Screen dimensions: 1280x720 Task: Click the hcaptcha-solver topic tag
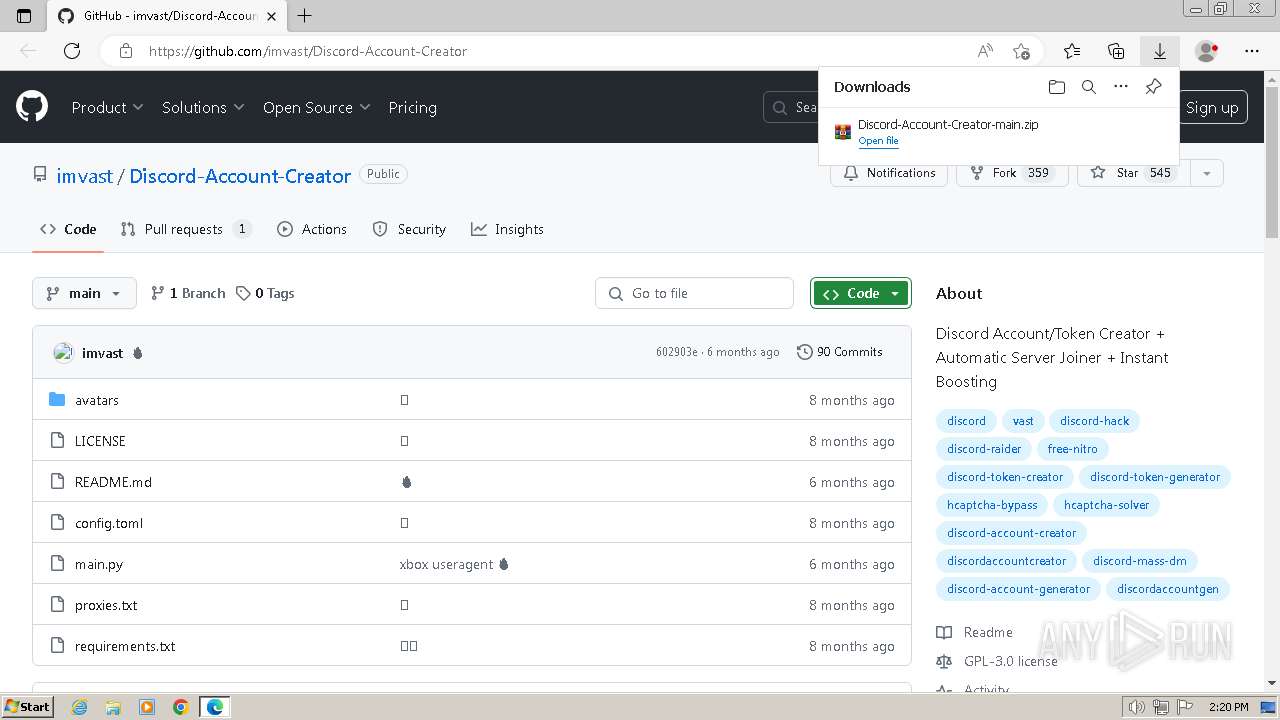tap(1106, 505)
